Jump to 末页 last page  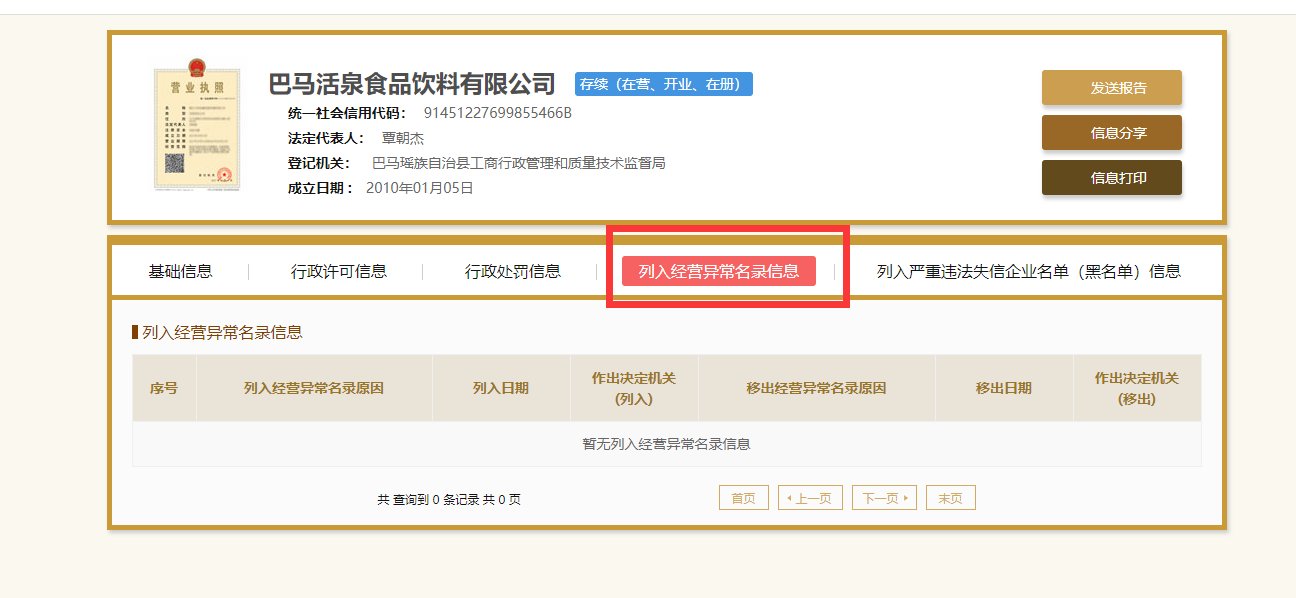[x=950, y=497]
